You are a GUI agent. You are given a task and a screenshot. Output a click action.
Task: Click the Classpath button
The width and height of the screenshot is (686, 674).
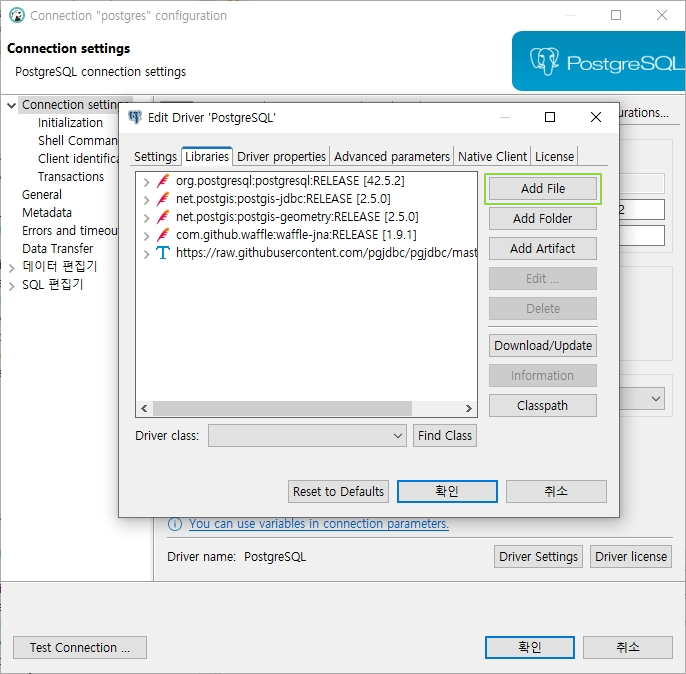[x=542, y=405]
